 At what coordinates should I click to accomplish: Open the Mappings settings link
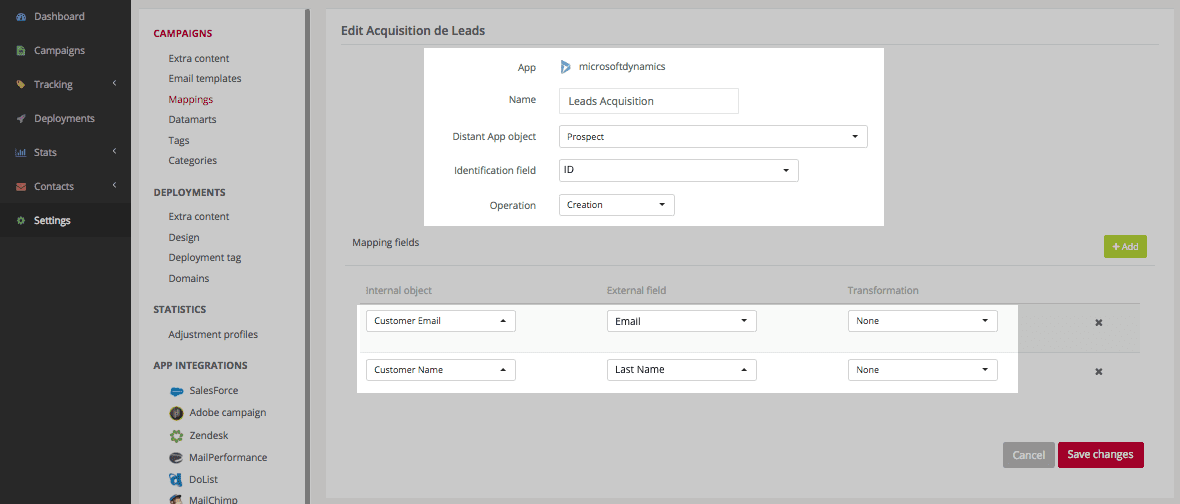(x=190, y=99)
